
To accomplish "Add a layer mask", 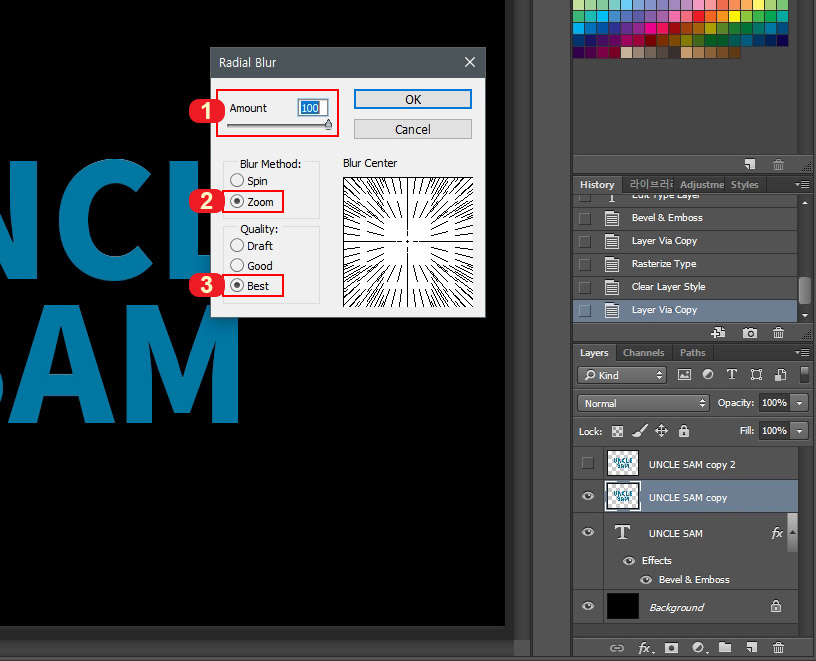I will (671, 647).
